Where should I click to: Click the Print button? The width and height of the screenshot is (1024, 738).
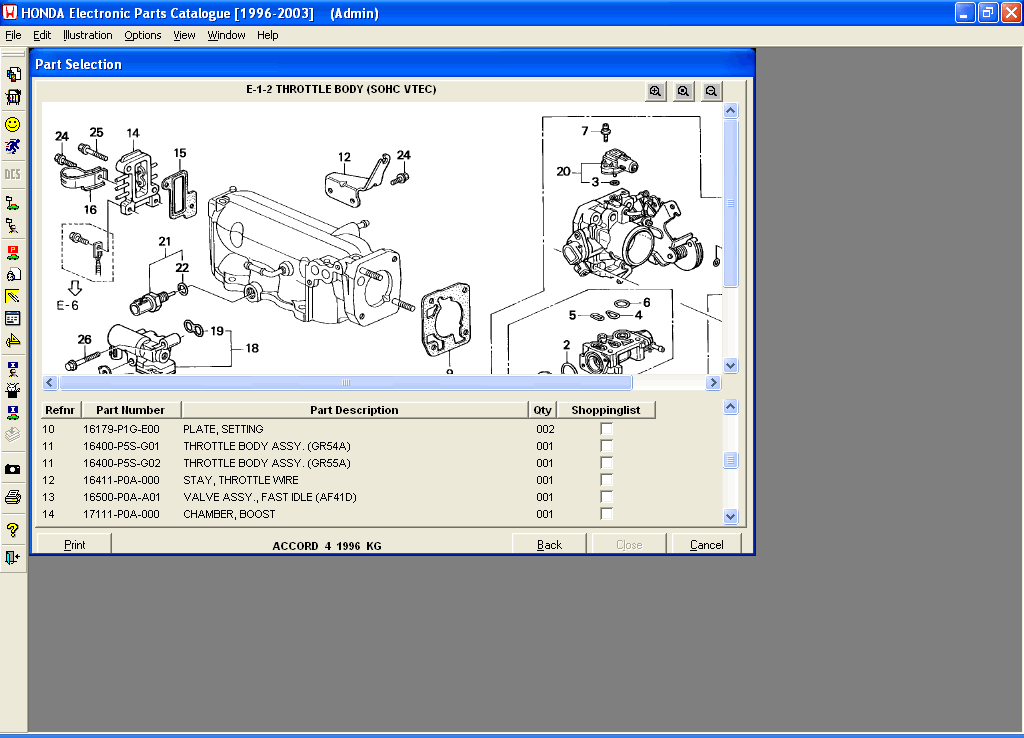[74, 544]
